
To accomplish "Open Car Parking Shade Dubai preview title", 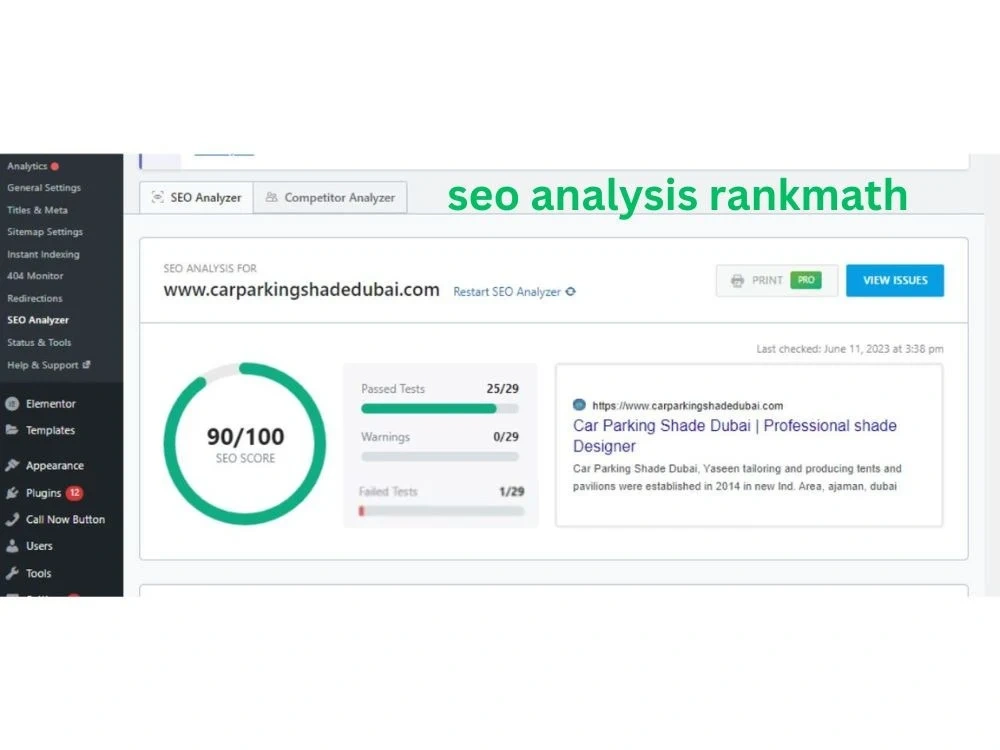I will point(735,436).
